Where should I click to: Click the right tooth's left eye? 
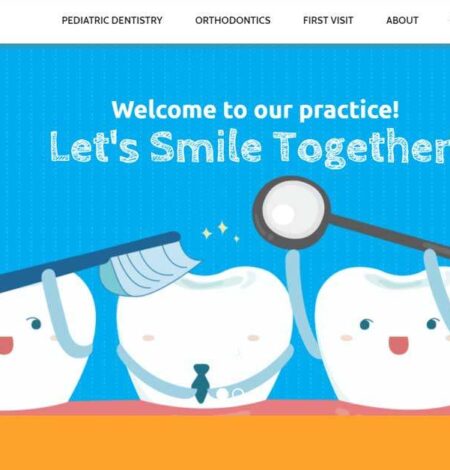coord(366,324)
